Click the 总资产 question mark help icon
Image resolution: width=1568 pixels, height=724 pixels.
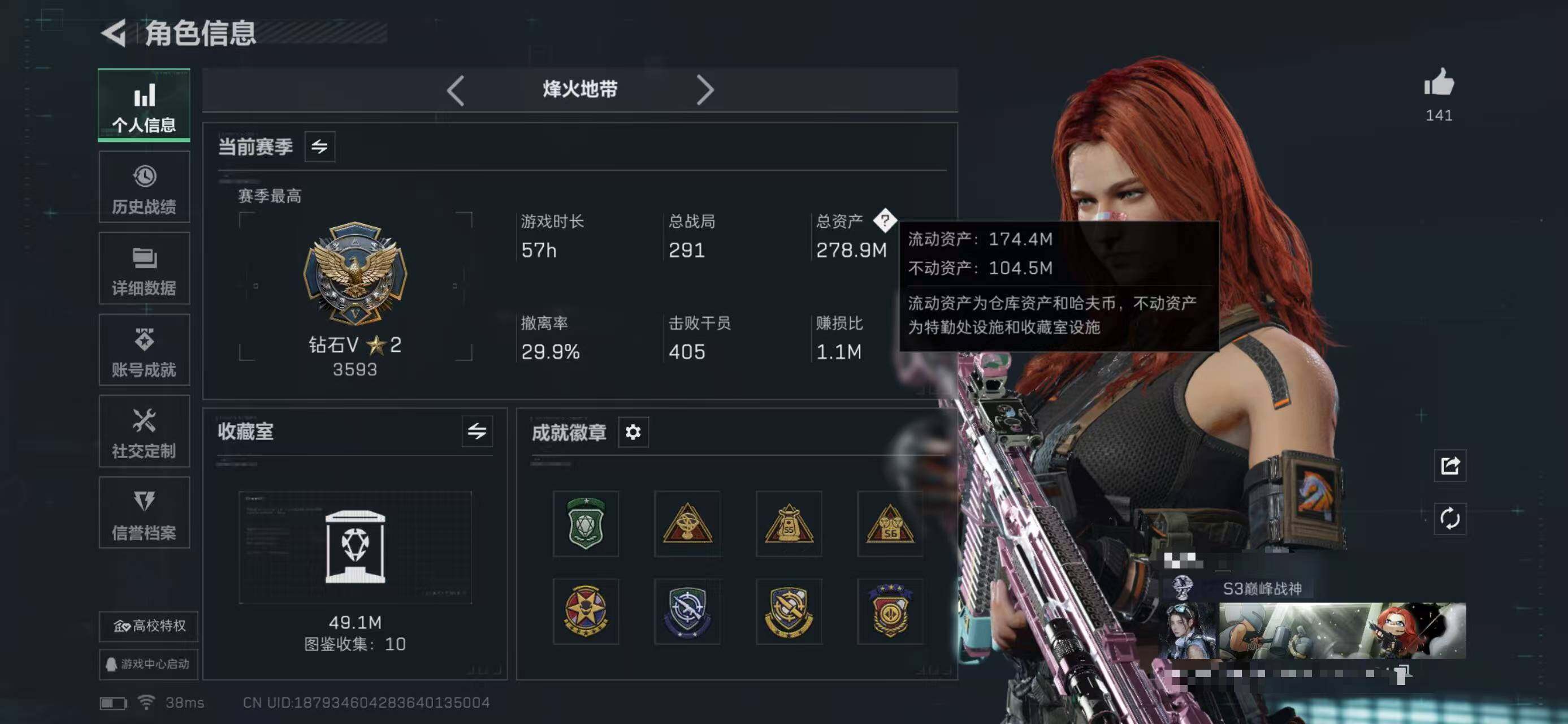pyautogui.click(x=885, y=221)
